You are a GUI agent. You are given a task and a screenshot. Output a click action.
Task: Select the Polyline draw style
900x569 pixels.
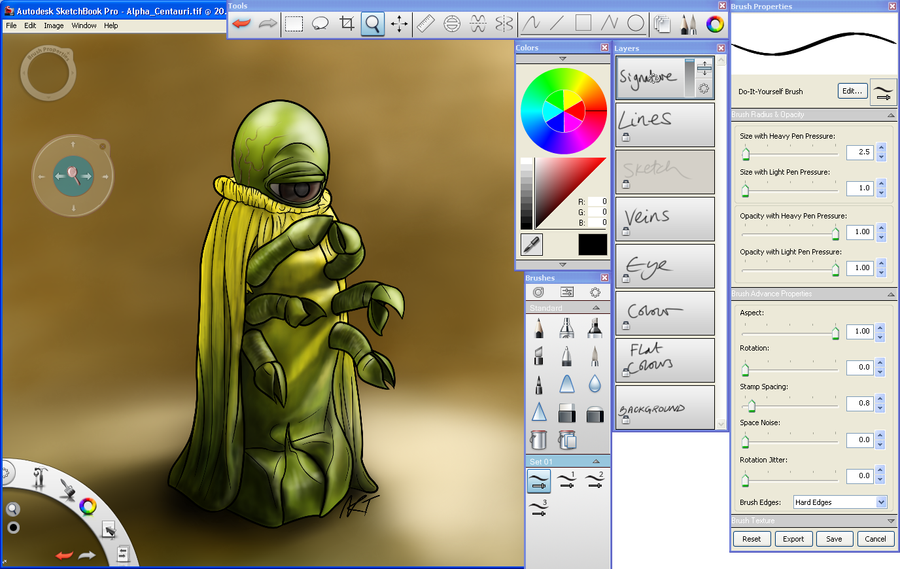pos(609,24)
